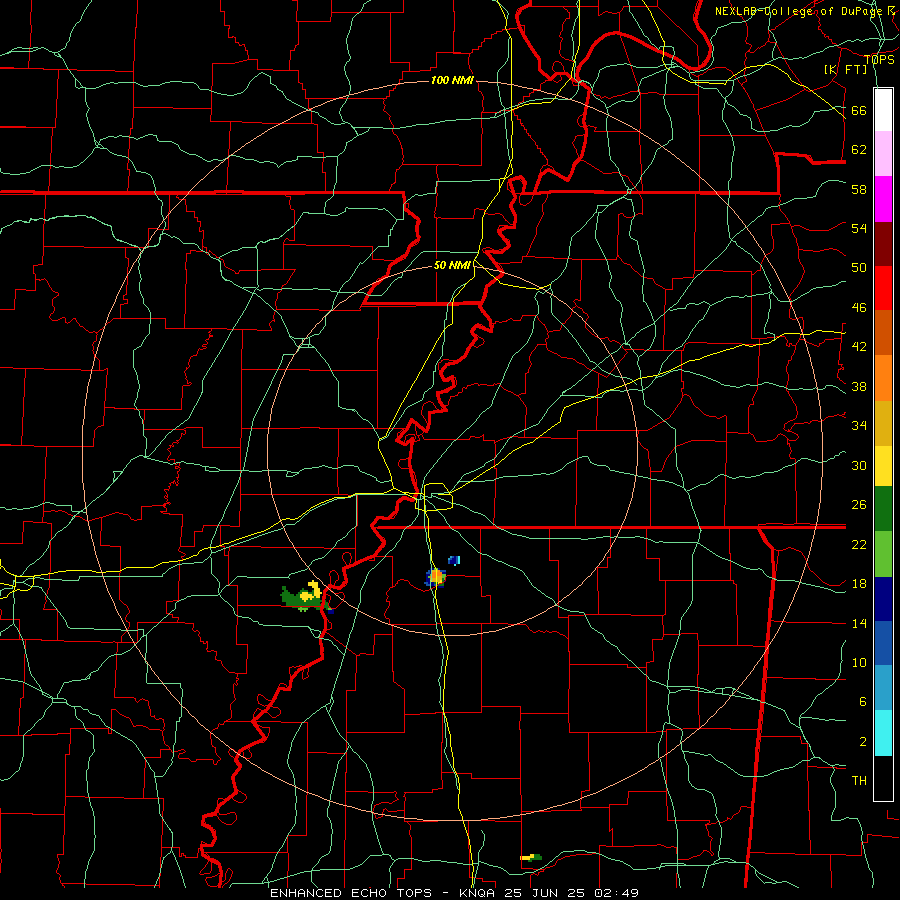Image resolution: width=900 pixels, height=900 pixels.
Task: Click the legend value 58
Action: click(859, 189)
